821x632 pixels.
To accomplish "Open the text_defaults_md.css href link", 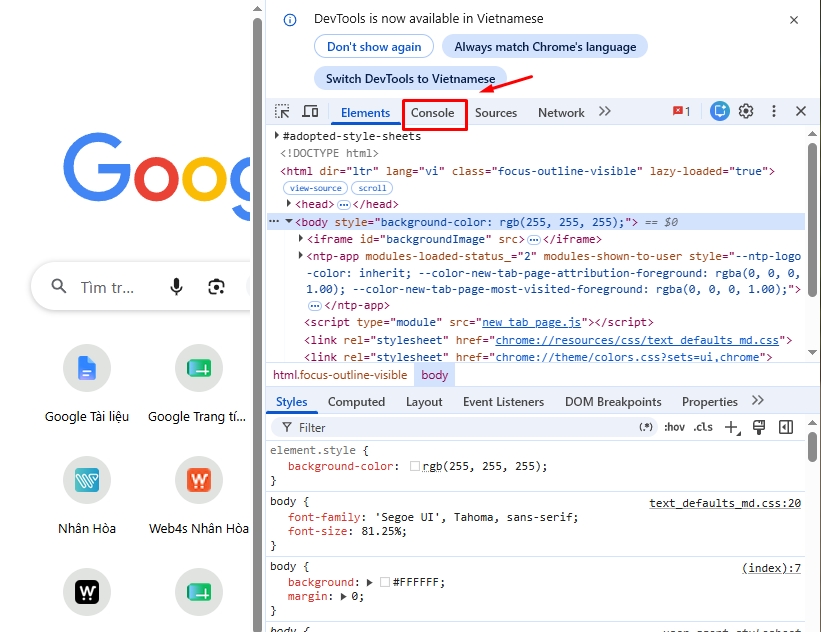I will coord(637,340).
